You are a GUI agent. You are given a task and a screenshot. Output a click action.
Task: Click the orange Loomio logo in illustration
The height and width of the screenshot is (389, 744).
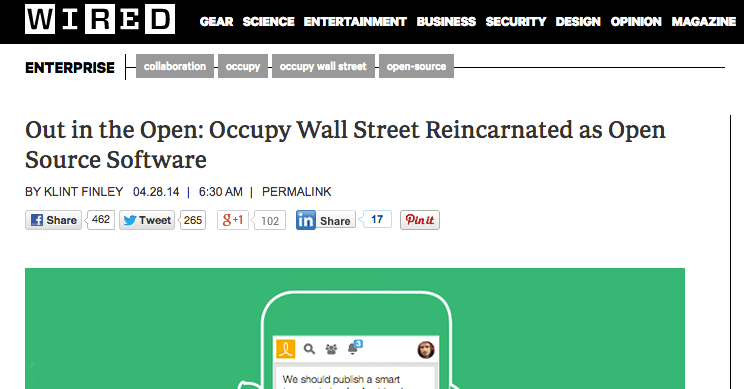(286, 349)
